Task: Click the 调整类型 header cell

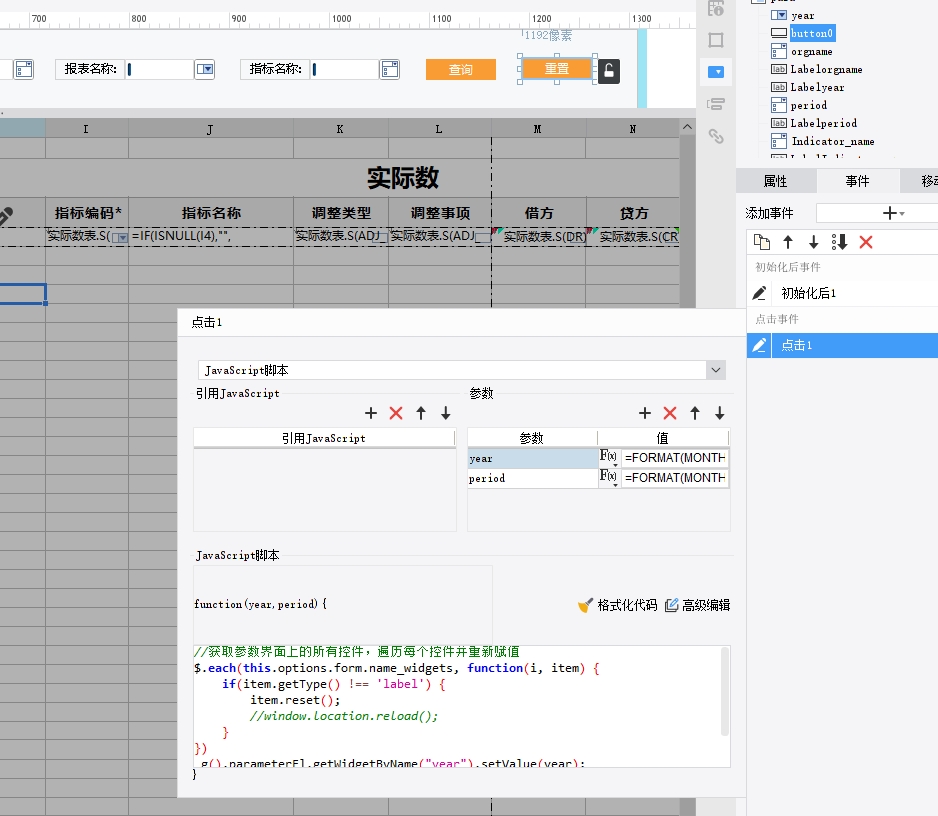Action: 341,213
